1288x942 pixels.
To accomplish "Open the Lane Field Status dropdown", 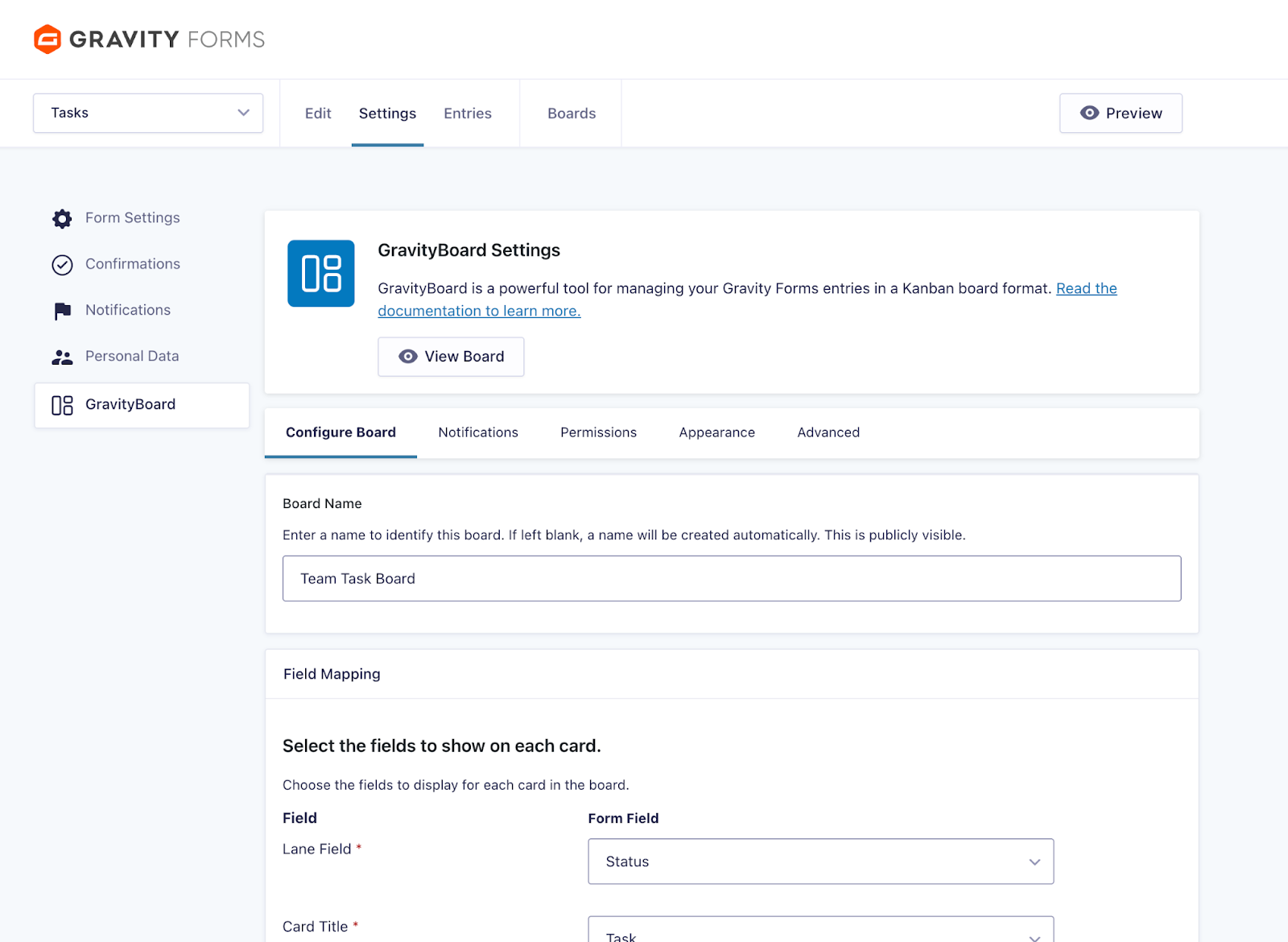I will pyautogui.click(x=820, y=861).
